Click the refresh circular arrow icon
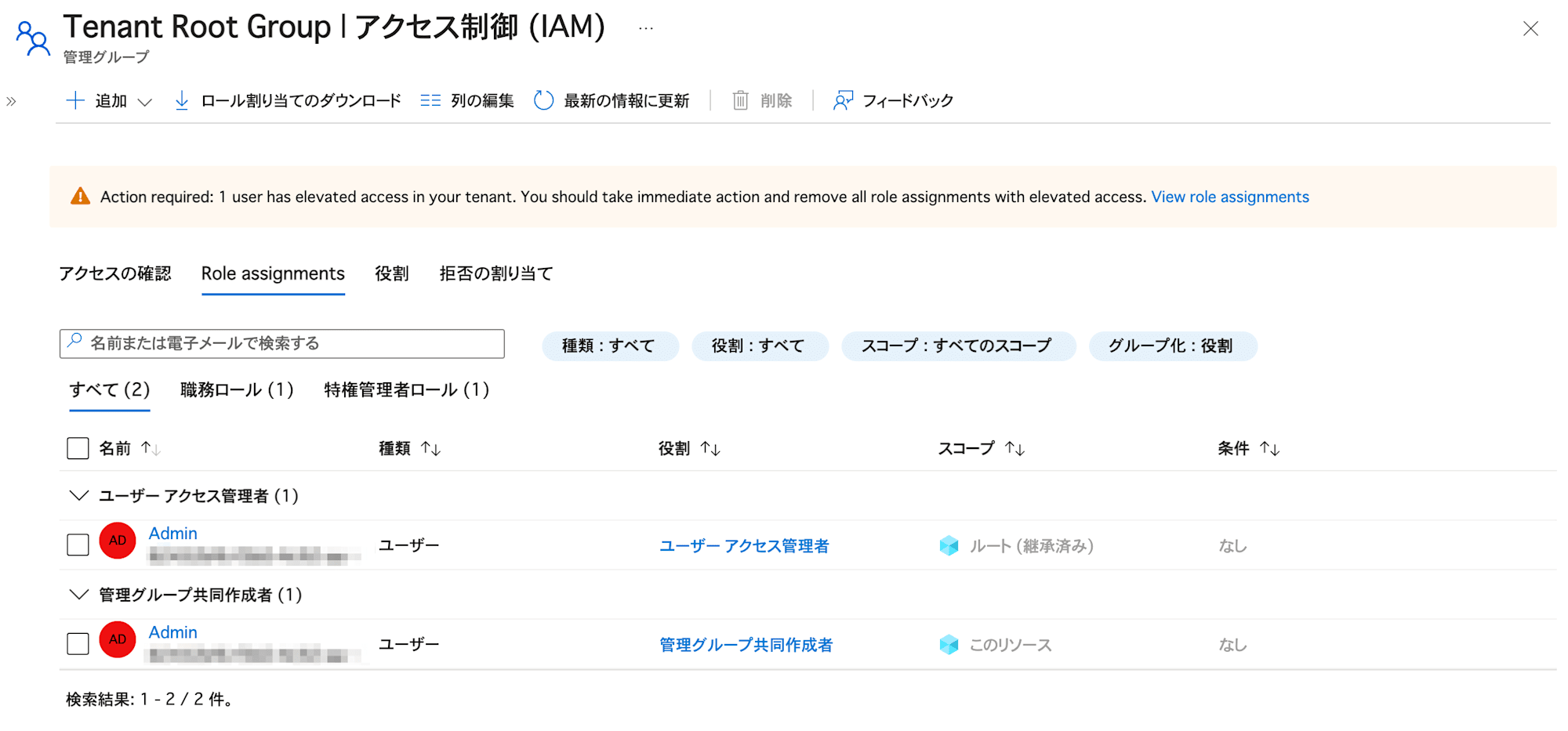 click(x=543, y=100)
